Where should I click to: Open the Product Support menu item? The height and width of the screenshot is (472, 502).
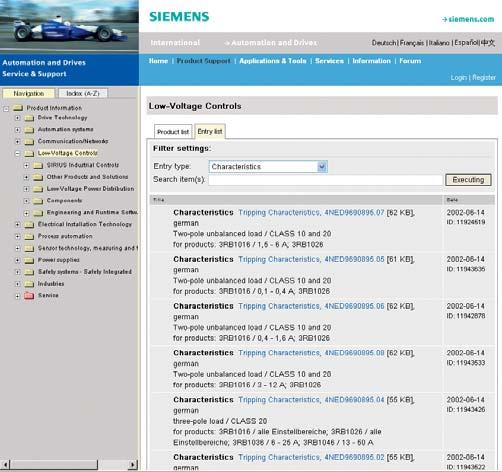click(x=203, y=61)
